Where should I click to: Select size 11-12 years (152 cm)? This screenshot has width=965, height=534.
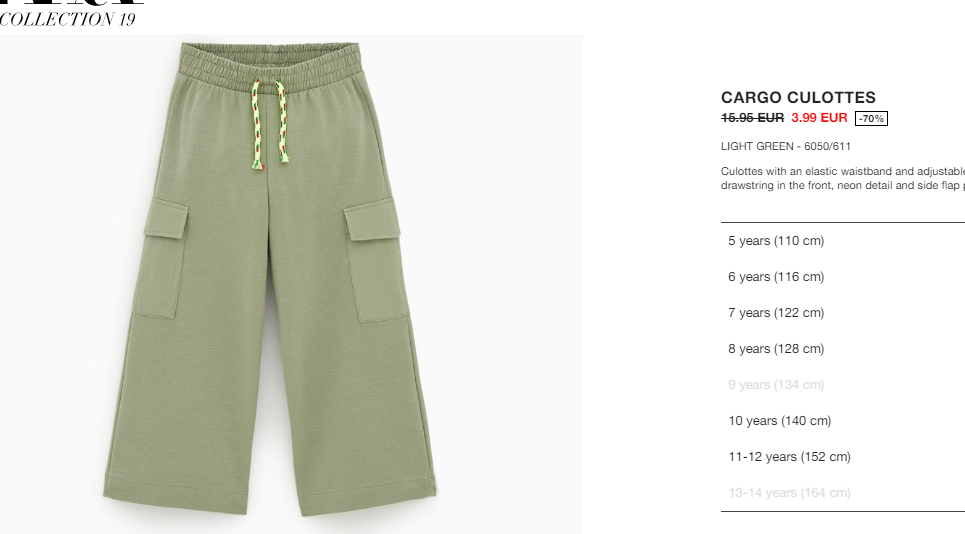pyautogui.click(x=843, y=456)
